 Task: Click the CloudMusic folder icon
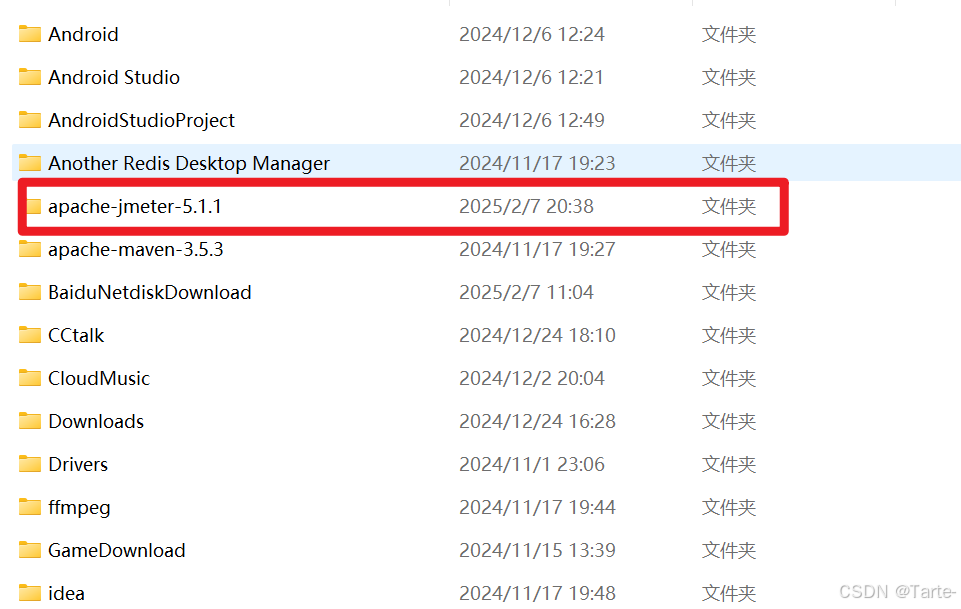[29, 377]
